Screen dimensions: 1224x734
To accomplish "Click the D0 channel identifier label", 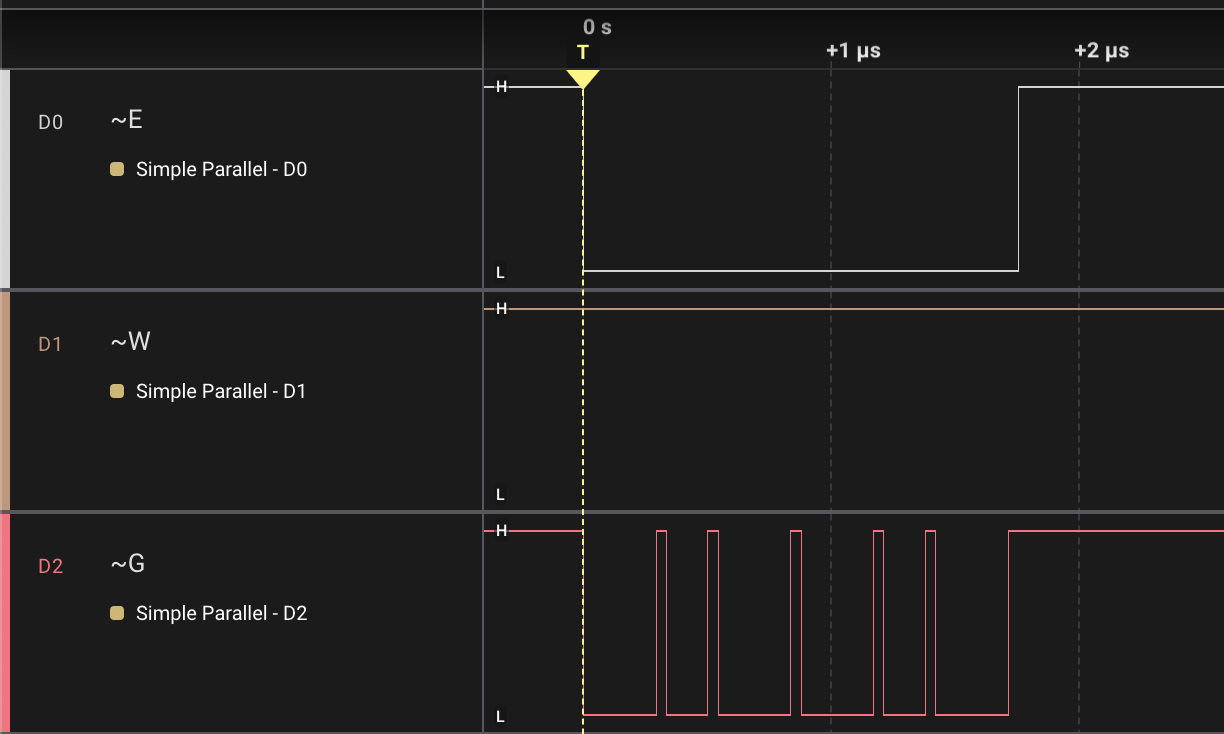I will 50,122.
